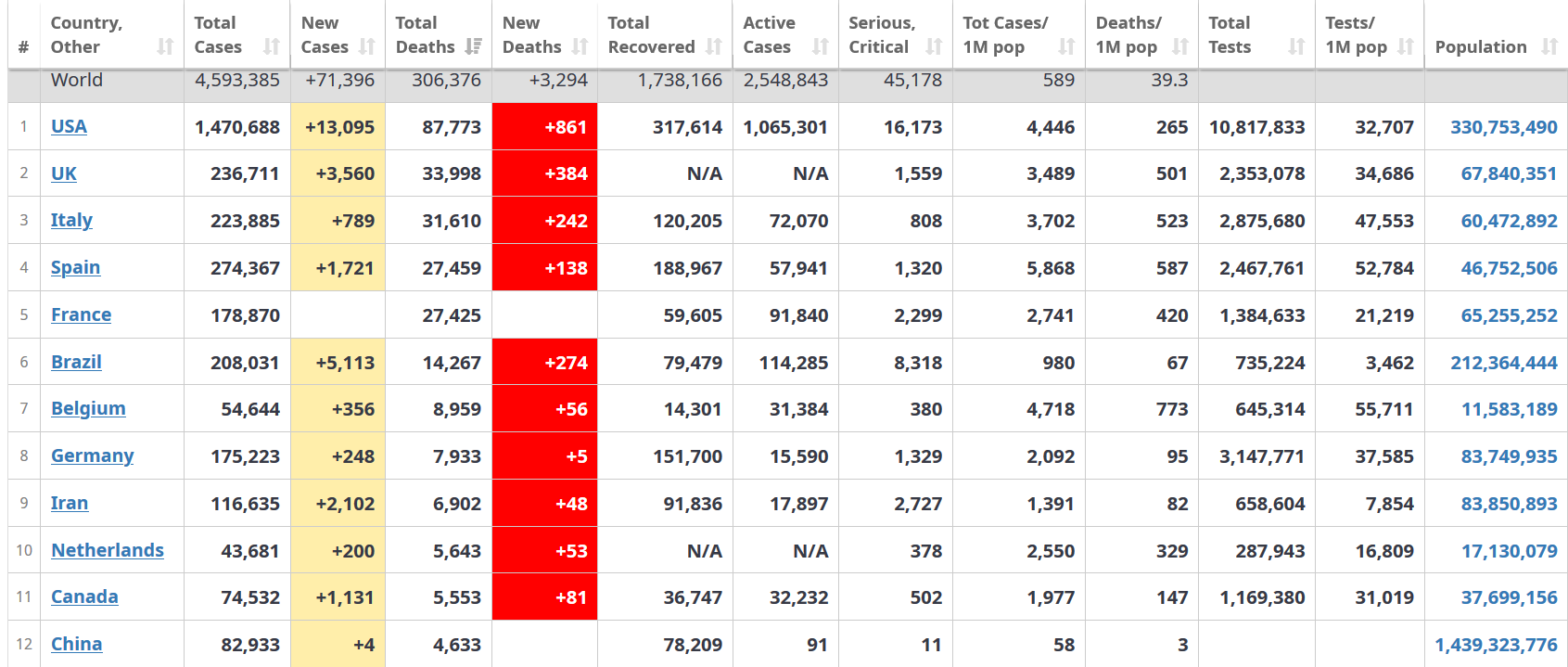Select China new cases cell +4

[338, 645]
